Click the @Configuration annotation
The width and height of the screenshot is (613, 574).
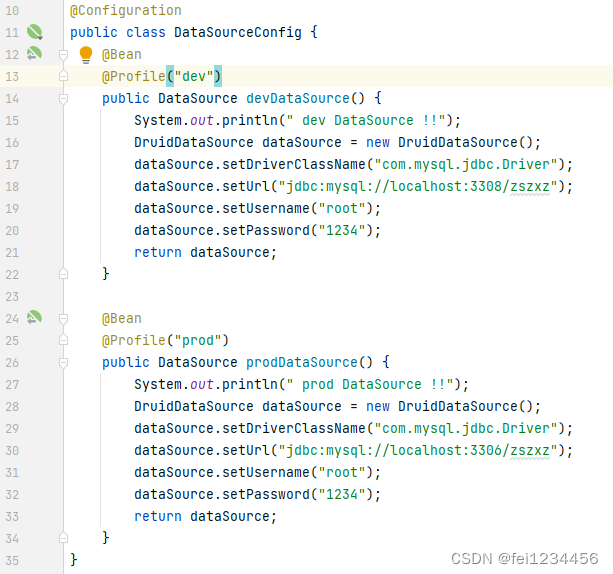(x=125, y=11)
